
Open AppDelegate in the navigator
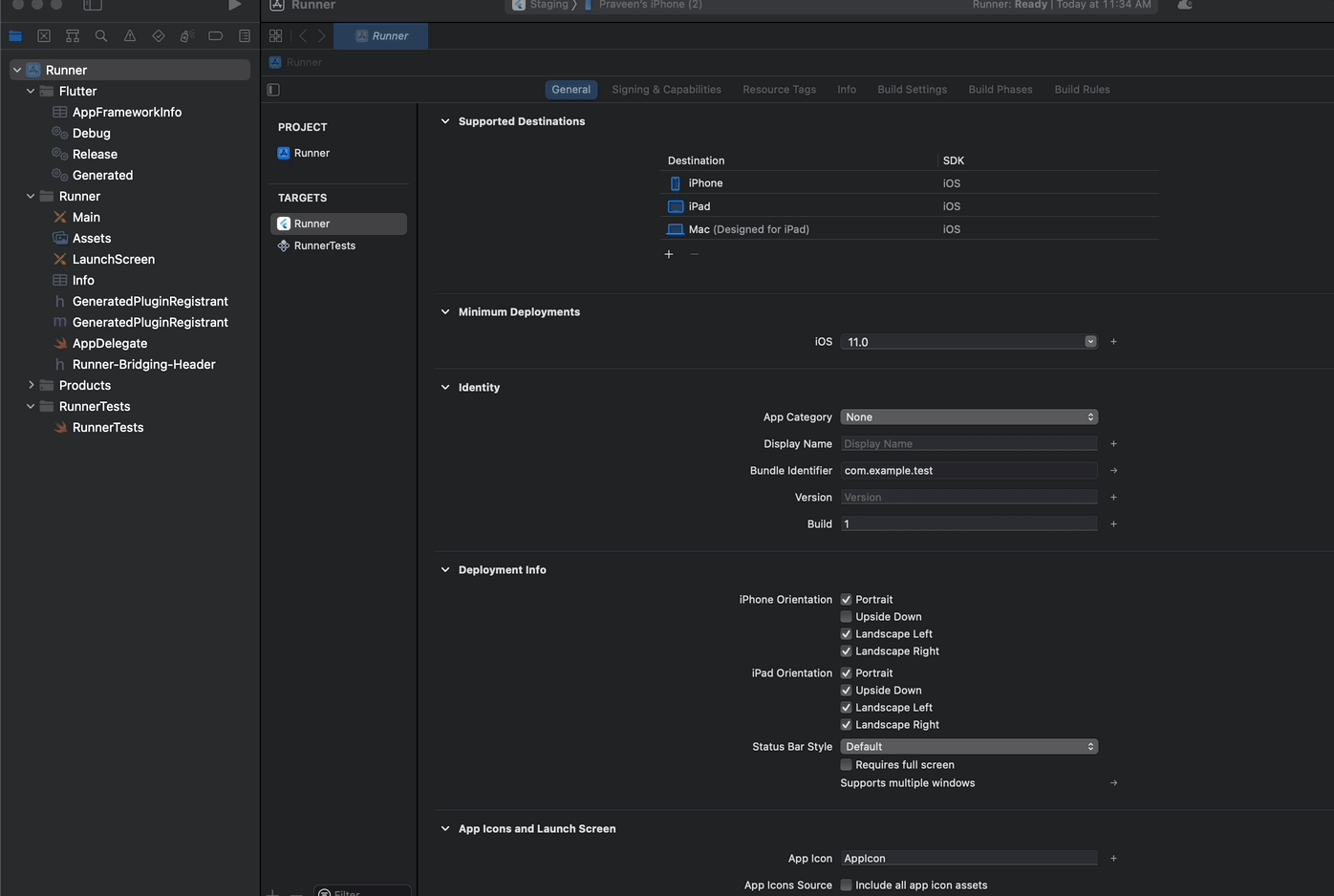(110, 343)
